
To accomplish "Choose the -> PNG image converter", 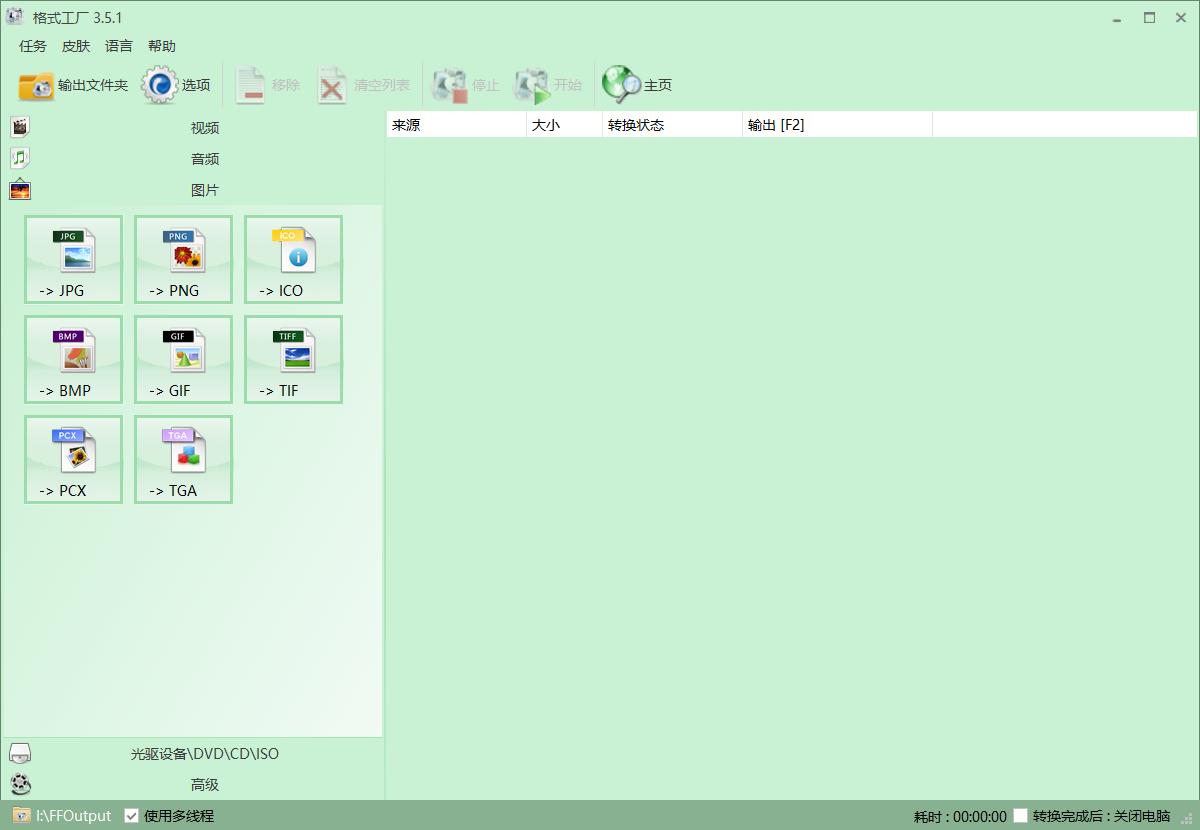I will pos(183,259).
